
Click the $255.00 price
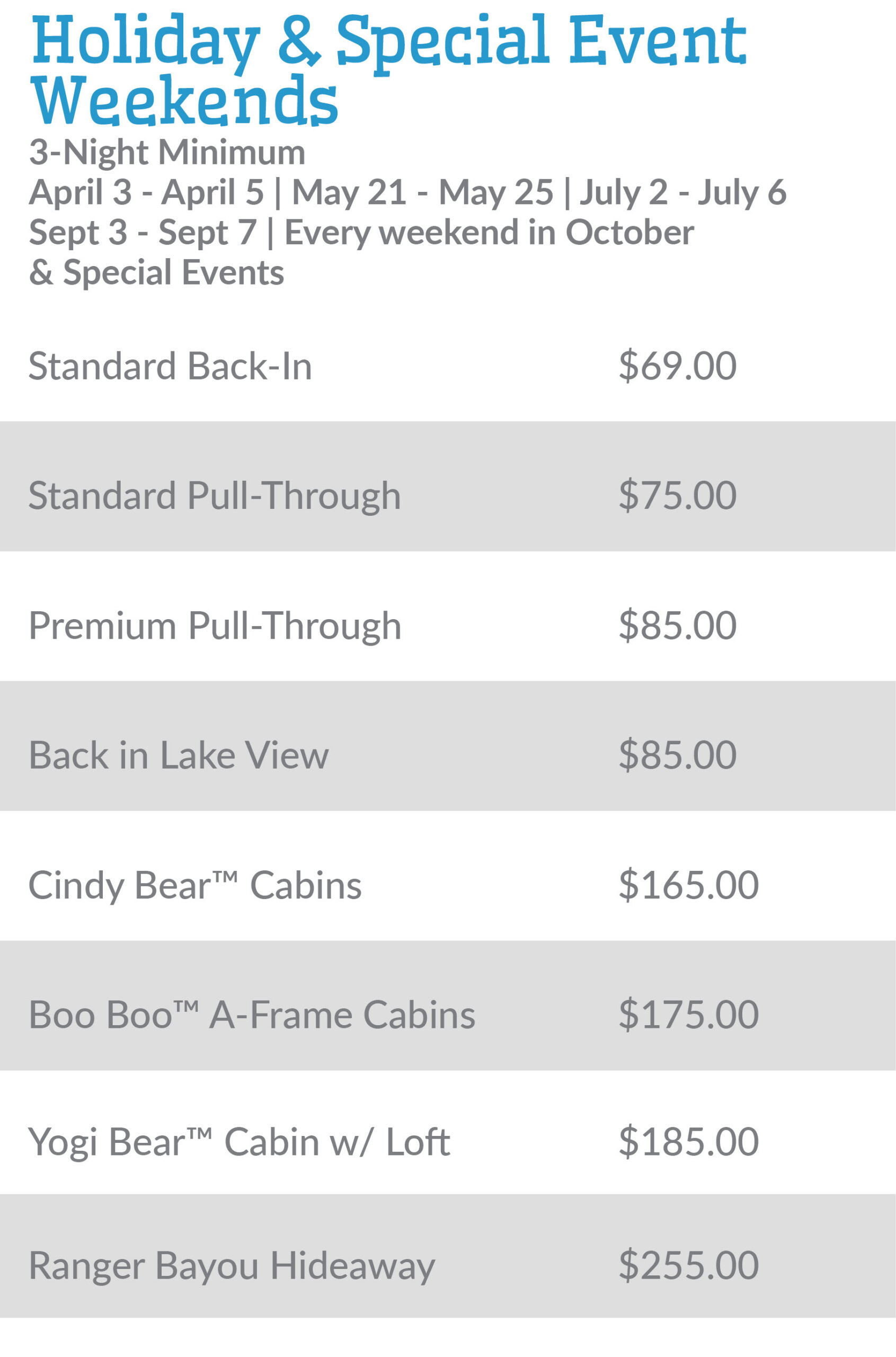[689, 1265]
